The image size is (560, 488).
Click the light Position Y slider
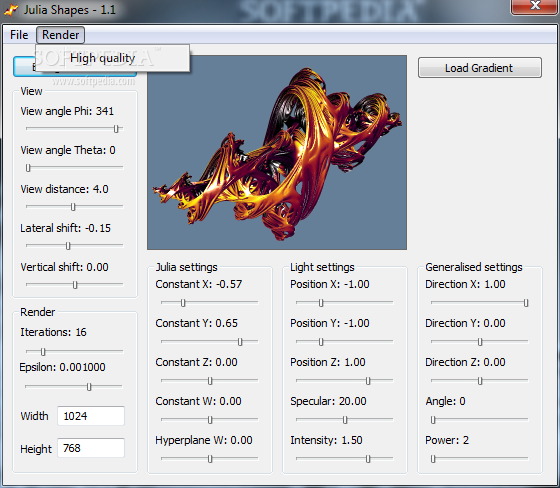pyautogui.click(x=344, y=342)
